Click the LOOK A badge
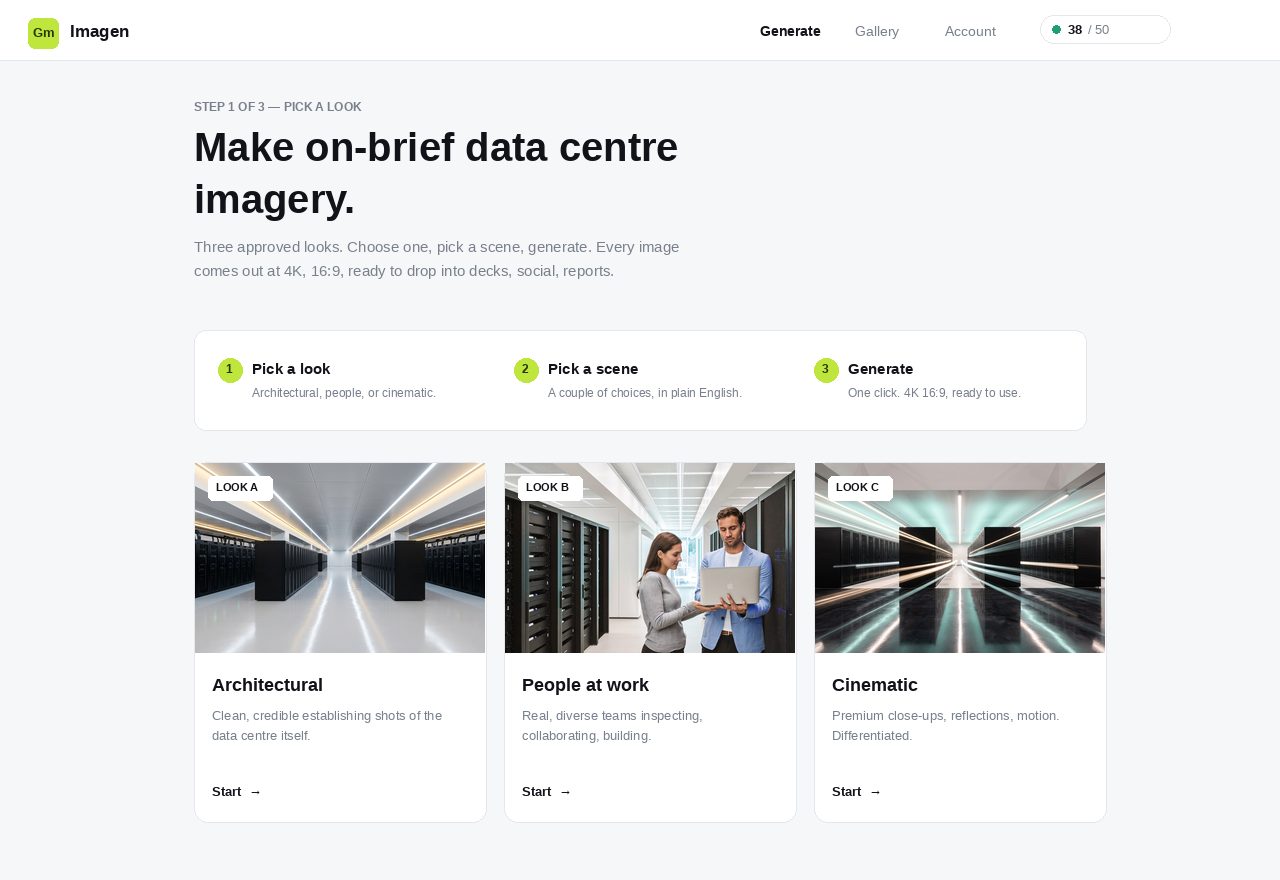1280x880 pixels. (x=240, y=488)
